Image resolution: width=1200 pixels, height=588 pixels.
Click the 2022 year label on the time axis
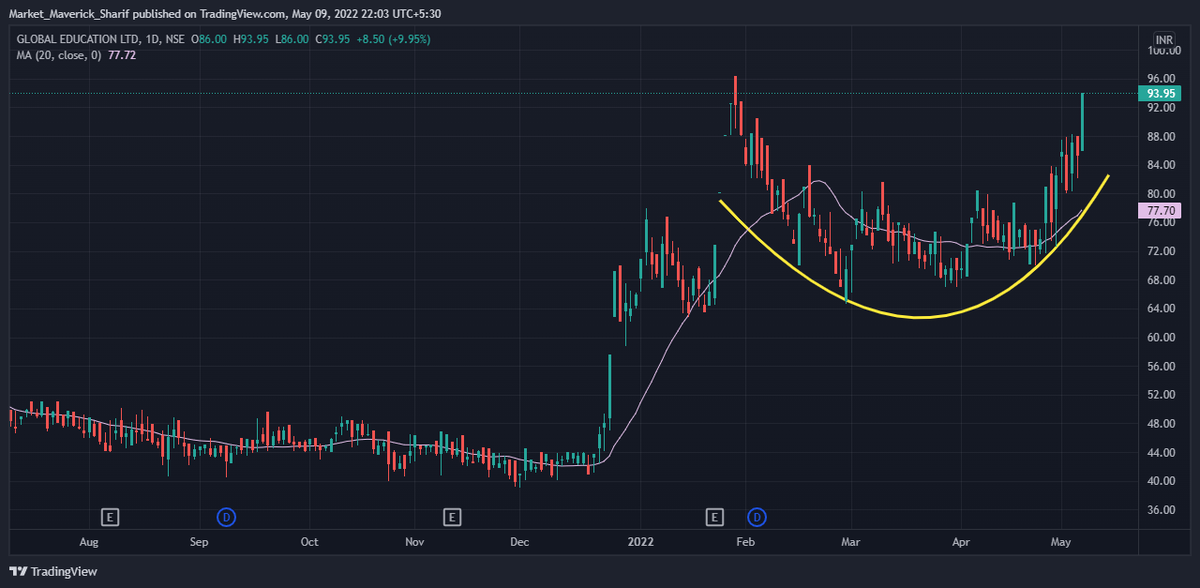click(640, 542)
